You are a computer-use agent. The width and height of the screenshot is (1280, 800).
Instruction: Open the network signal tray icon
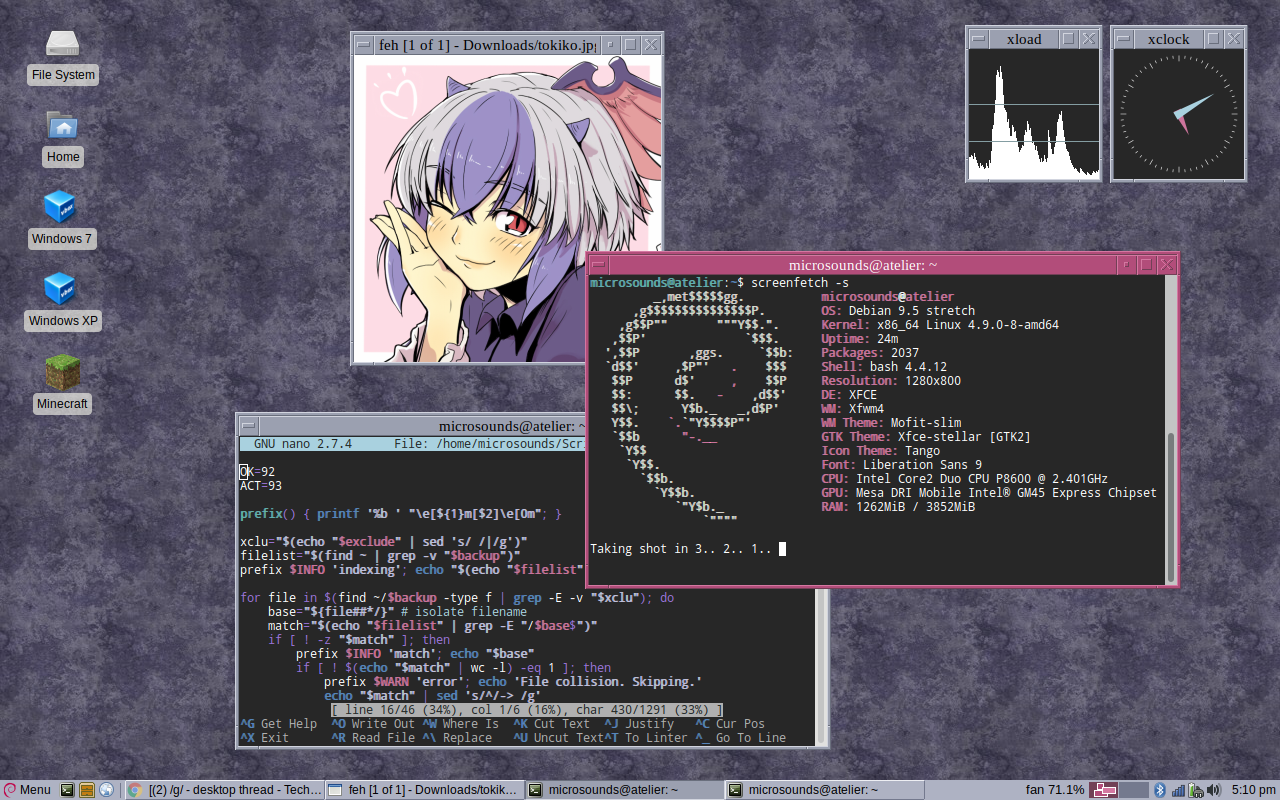pos(1178,790)
